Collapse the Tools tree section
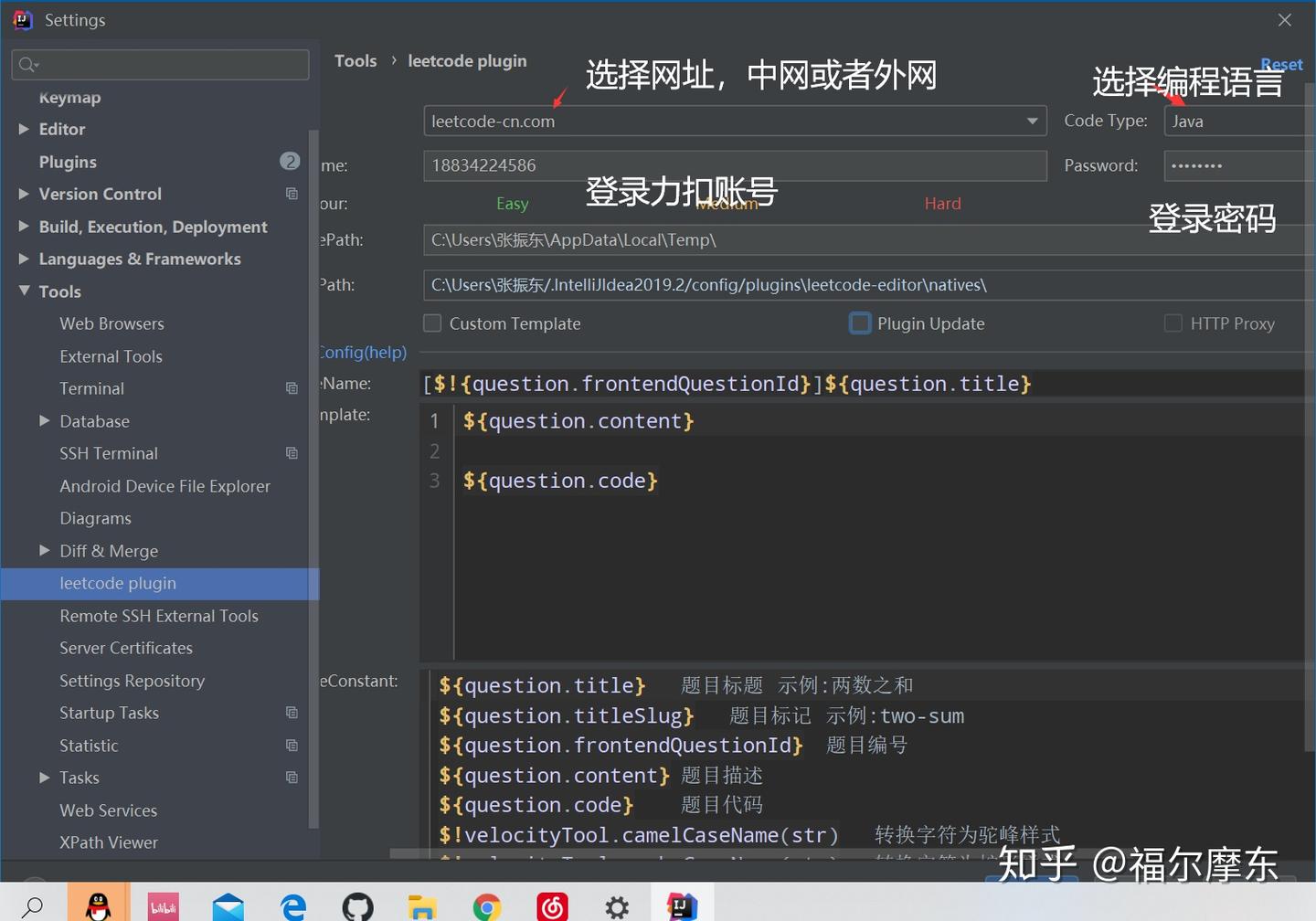1316x921 pixels. [25, 291]
